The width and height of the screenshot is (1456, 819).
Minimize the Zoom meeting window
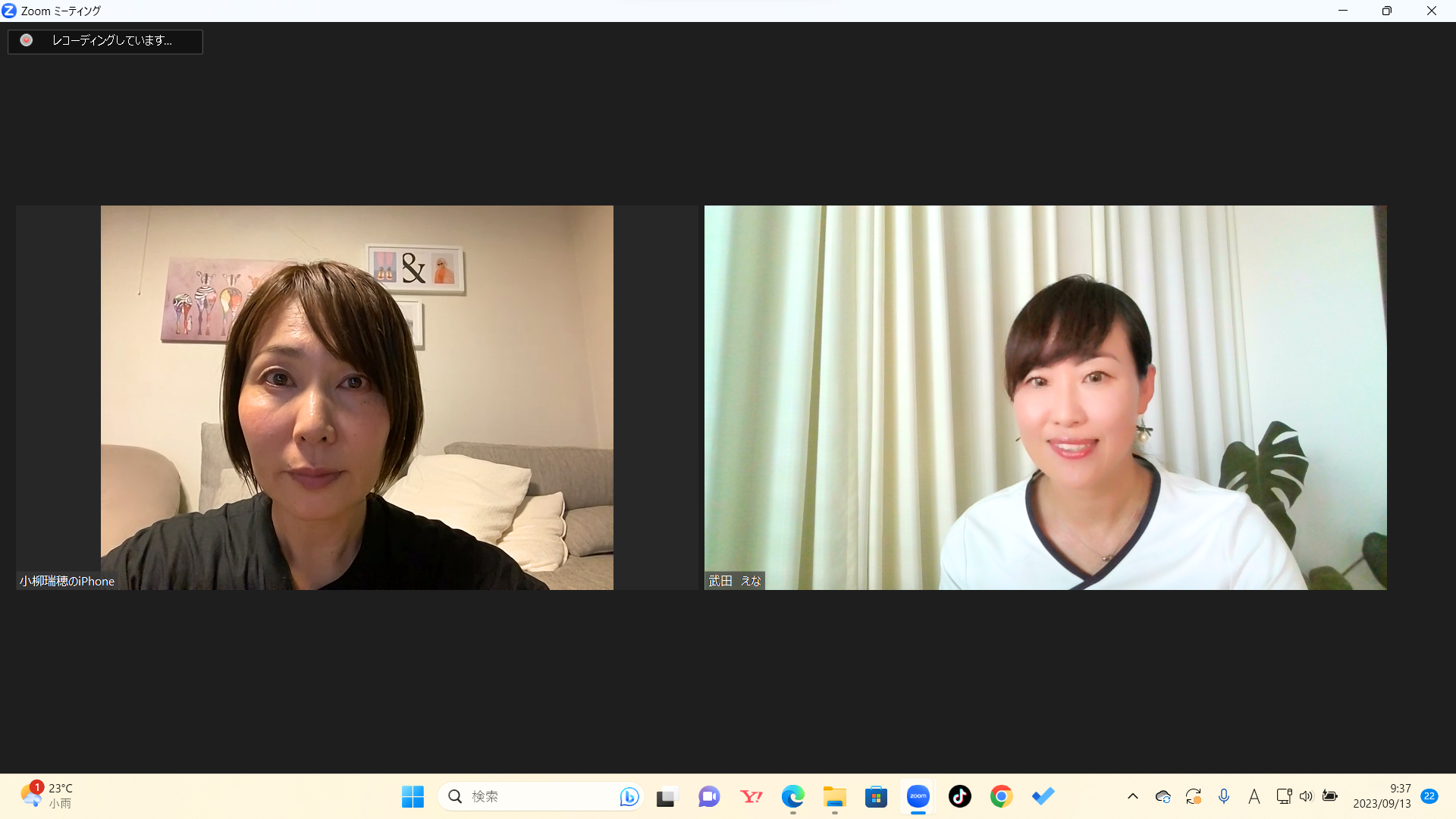point(1343,11)
